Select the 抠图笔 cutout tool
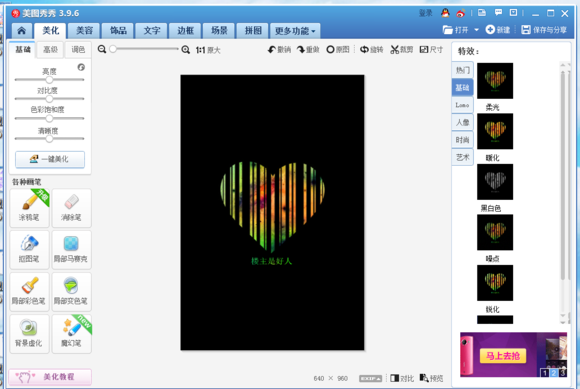Viewport: 580px width, 389px height. (29, 250)
